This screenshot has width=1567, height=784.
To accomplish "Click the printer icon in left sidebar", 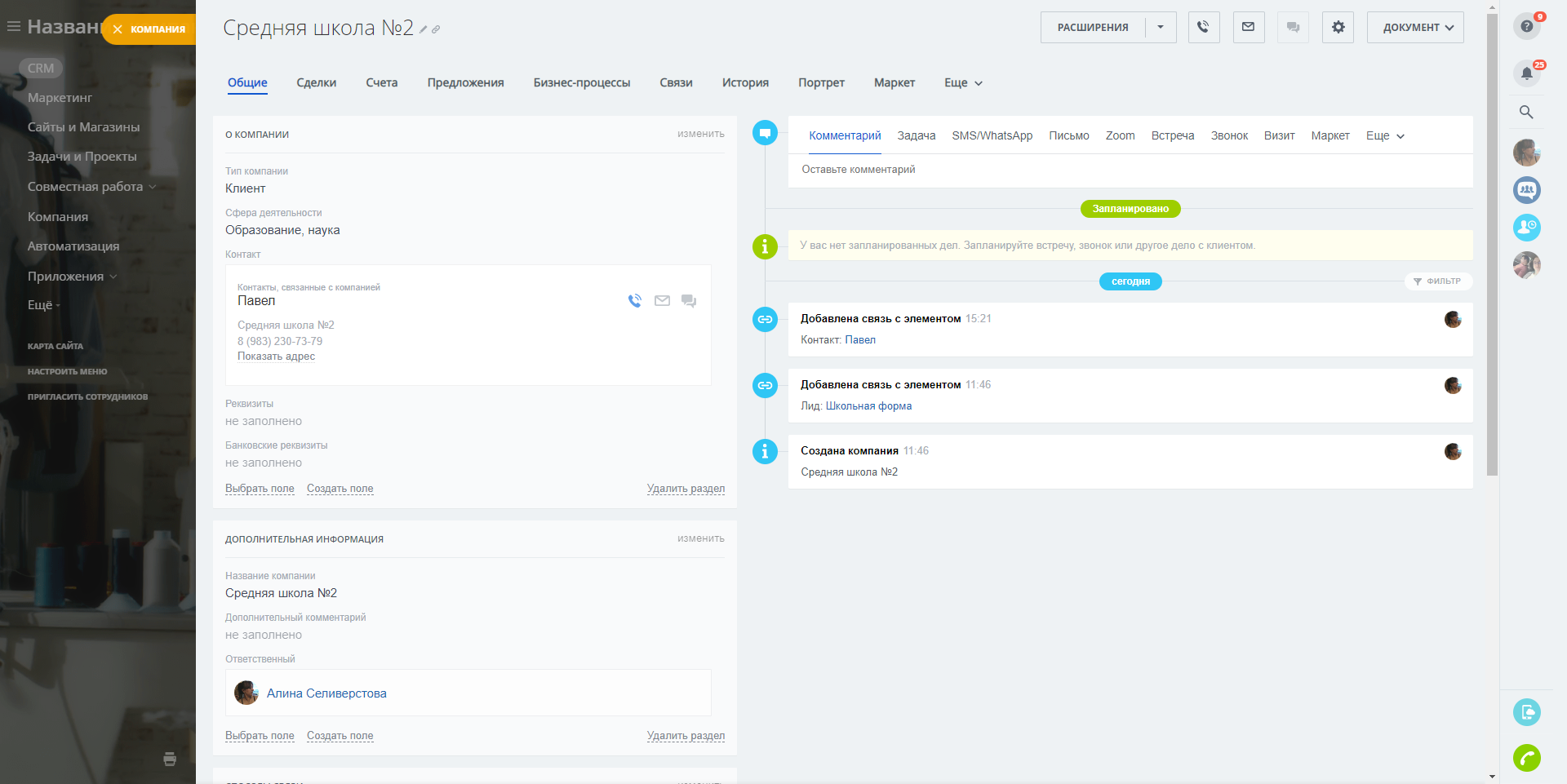I will 170,759.
